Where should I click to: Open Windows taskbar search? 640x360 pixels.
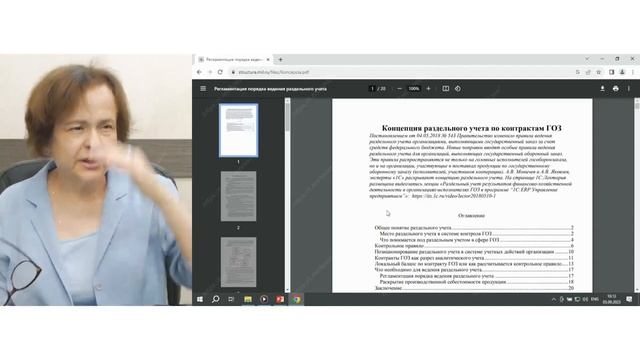coord(216,299)
